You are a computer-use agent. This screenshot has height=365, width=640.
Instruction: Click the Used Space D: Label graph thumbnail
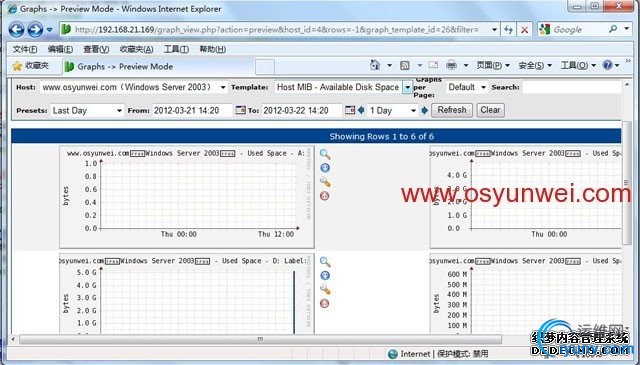(x=187, y=294)
